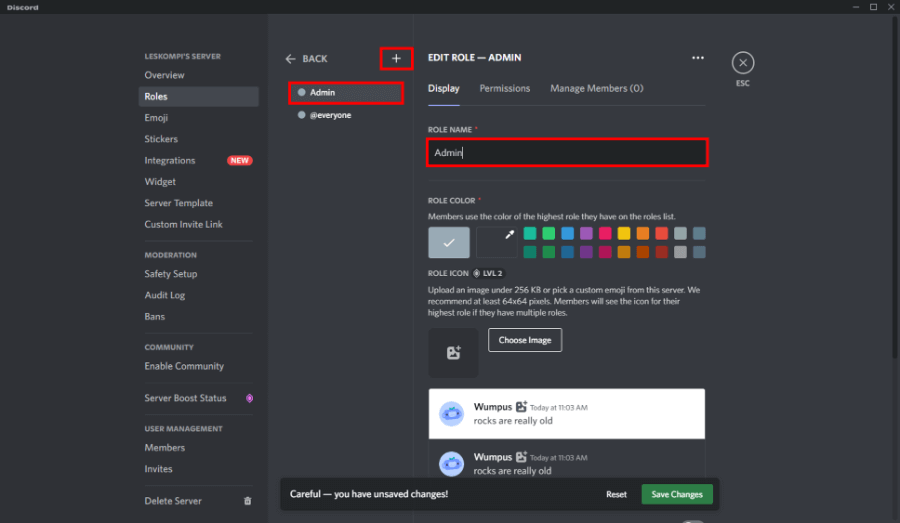900x523 pixels.
Task: Click Reset to discard changes
Action: (x=616, y=494)
